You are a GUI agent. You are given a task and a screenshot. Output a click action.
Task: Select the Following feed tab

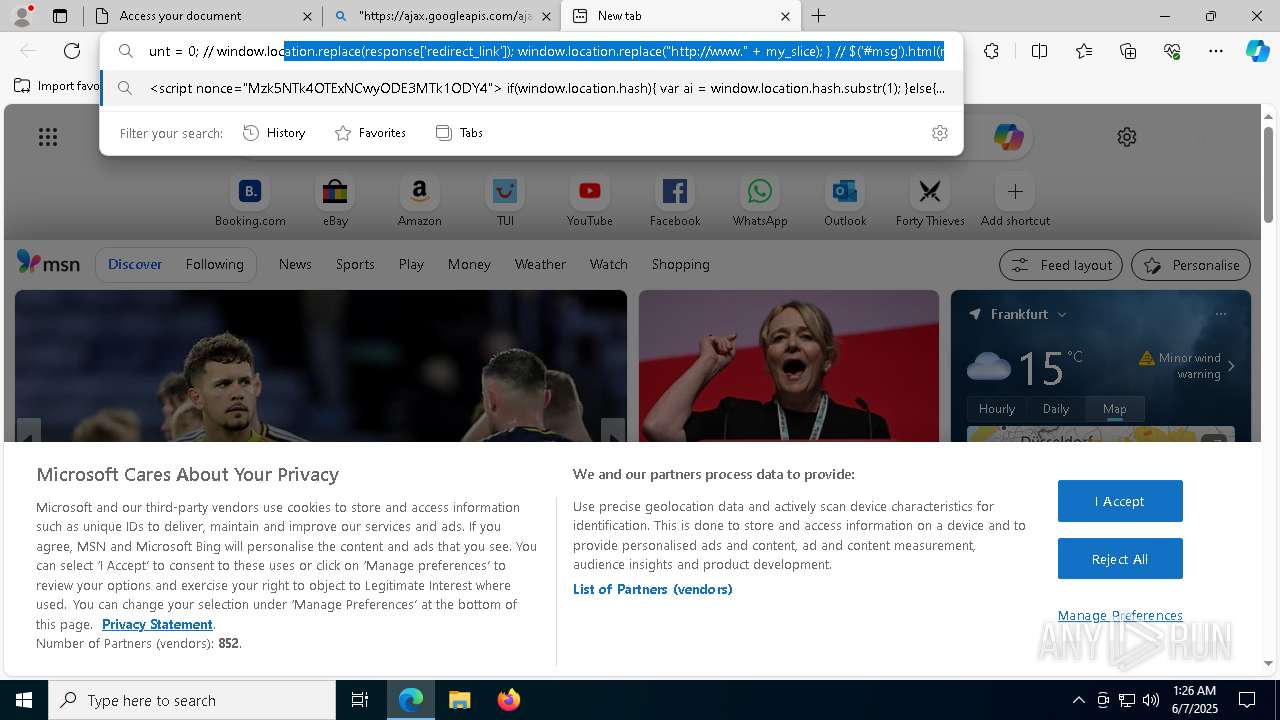pyautogui.click(x=215, y=264)
